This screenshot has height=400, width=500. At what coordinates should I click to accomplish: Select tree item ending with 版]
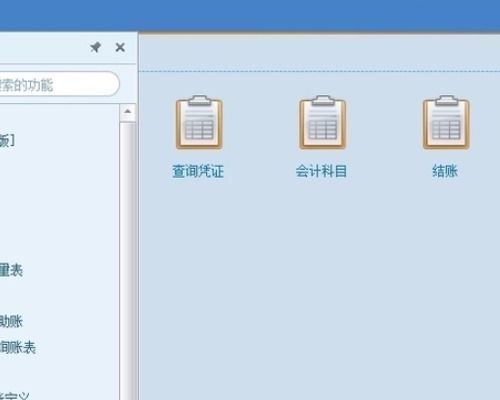(x=7, y=140)
